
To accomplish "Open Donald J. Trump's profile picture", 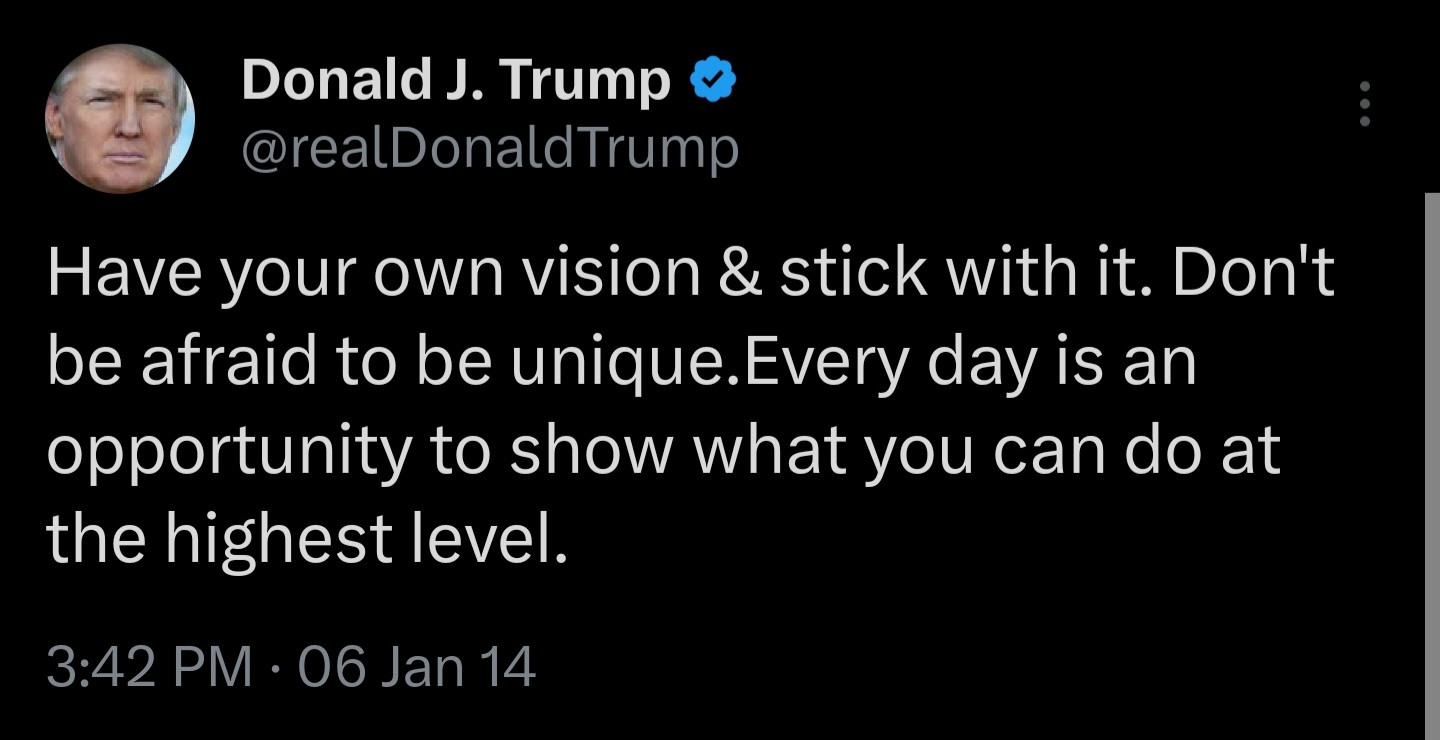I will [120, 118].
